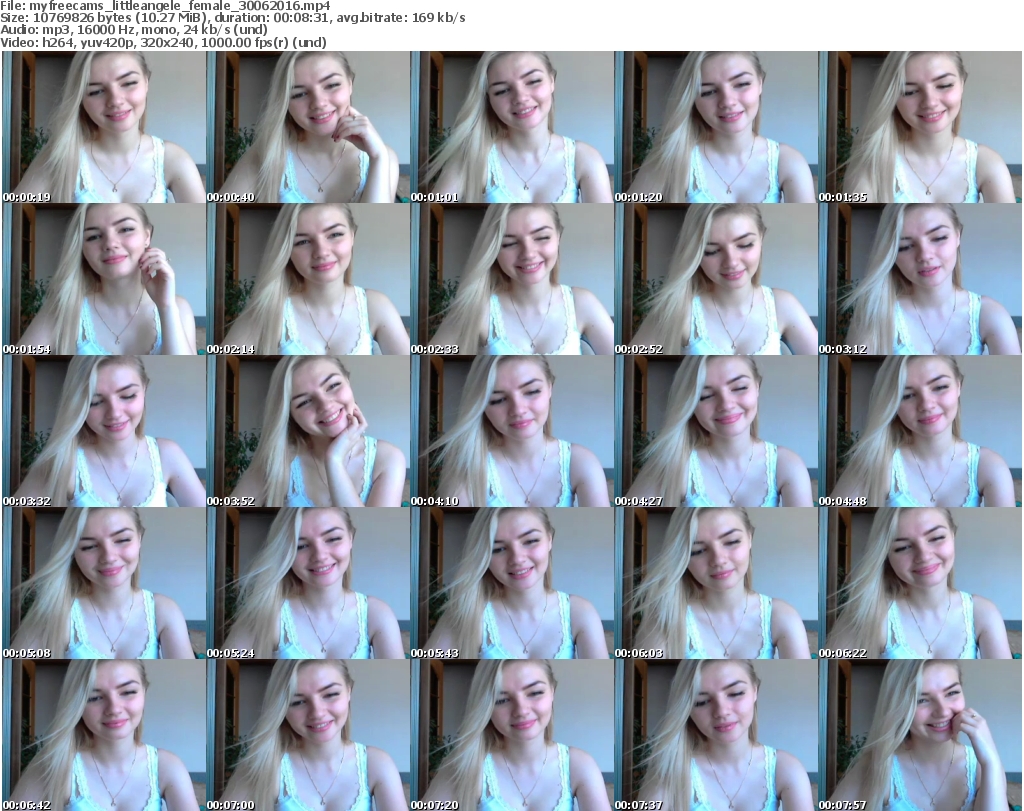Select the thumbnail timestamped 00:00:40

308,127
